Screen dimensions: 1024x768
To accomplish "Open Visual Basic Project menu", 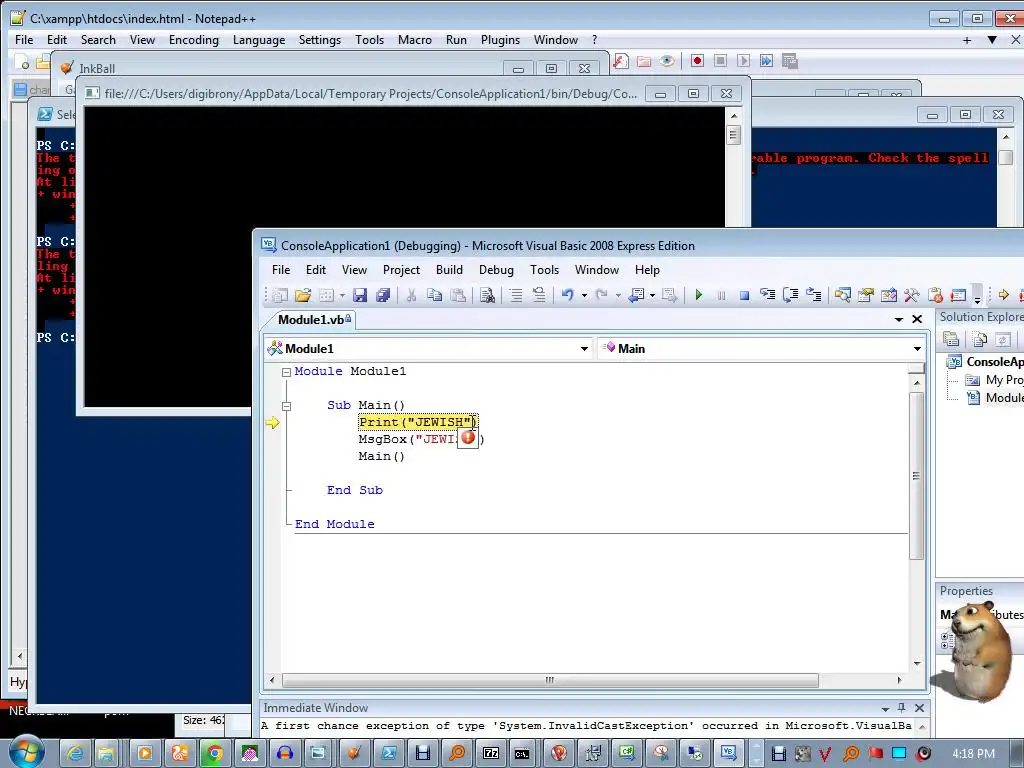I will pos(401,270).
